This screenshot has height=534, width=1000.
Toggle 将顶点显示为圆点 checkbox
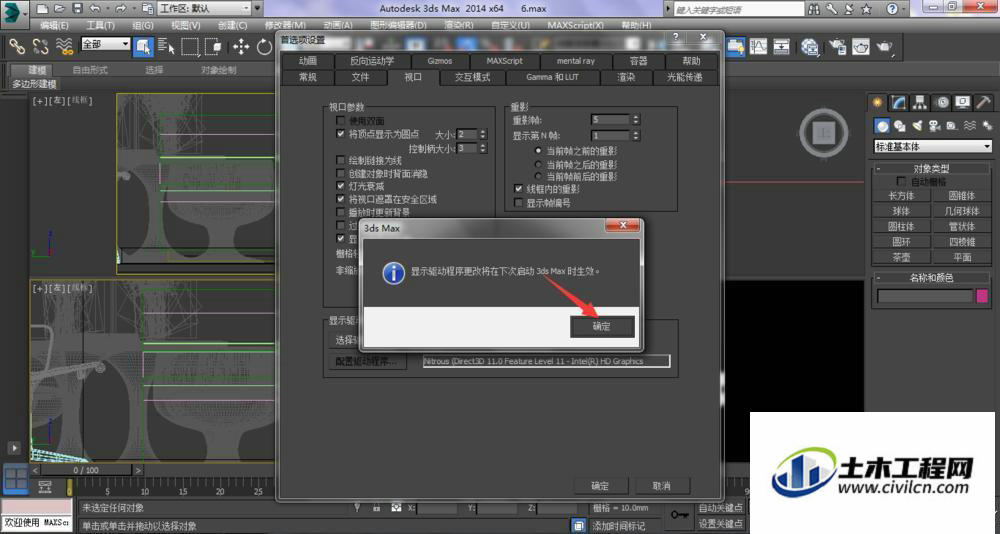[341, 134]
